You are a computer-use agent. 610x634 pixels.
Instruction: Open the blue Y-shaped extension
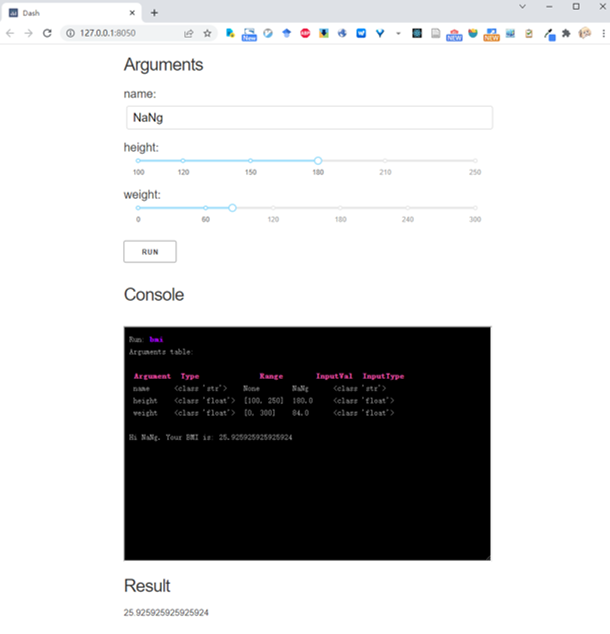[380, 33]
